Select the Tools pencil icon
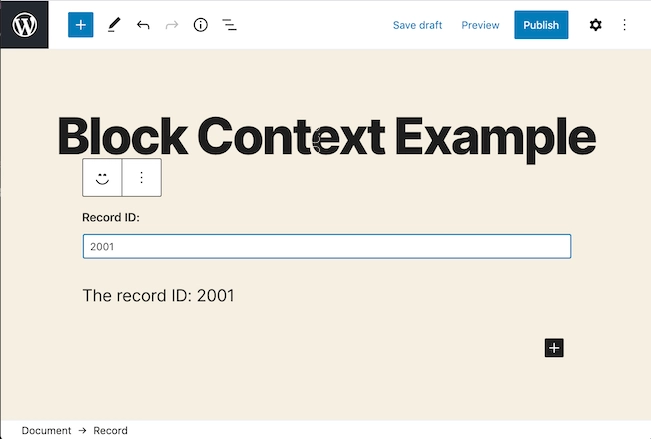651x439 pixels. coord(114,25)
